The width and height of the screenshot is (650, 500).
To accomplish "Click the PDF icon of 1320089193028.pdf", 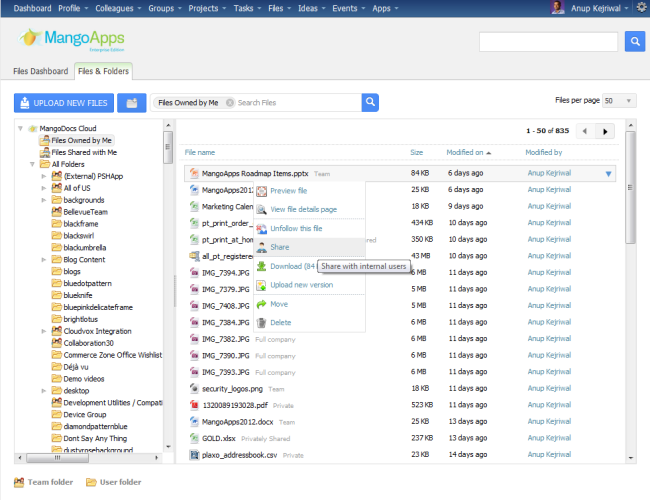I will 194,405.
